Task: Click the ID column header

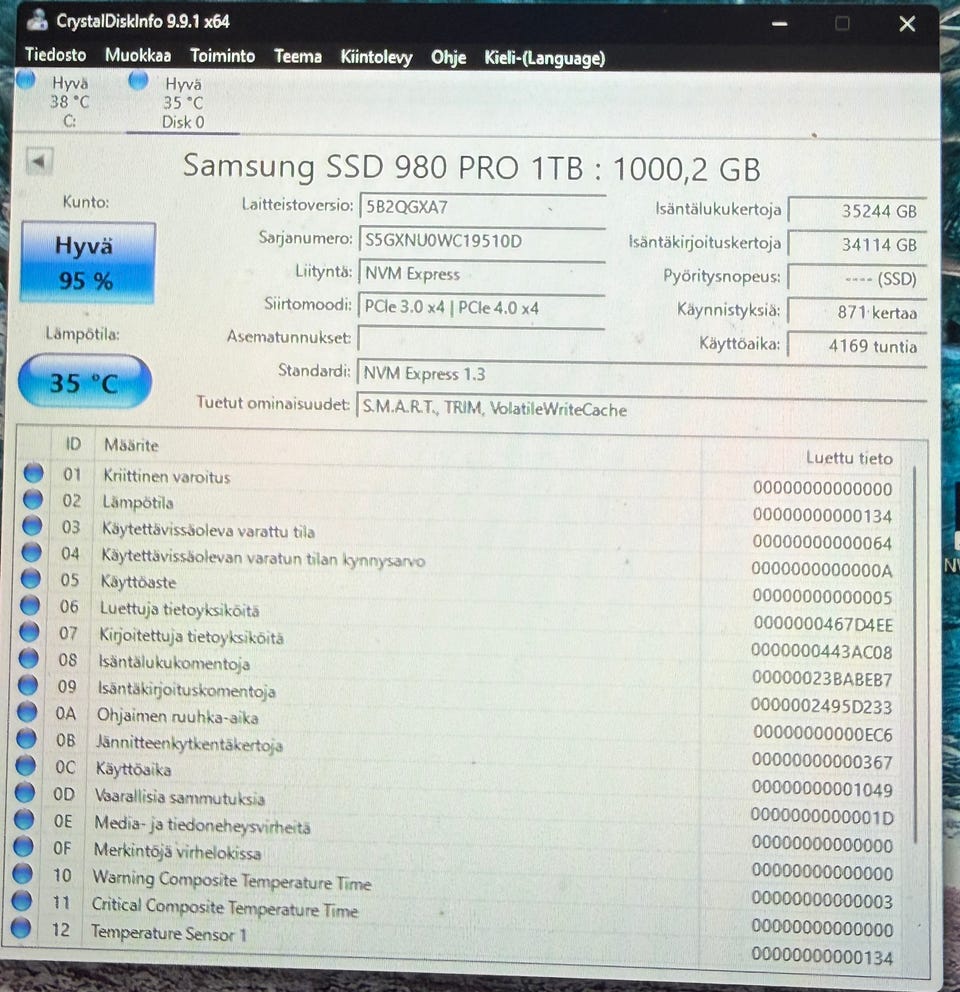Action: pos(73,444)
